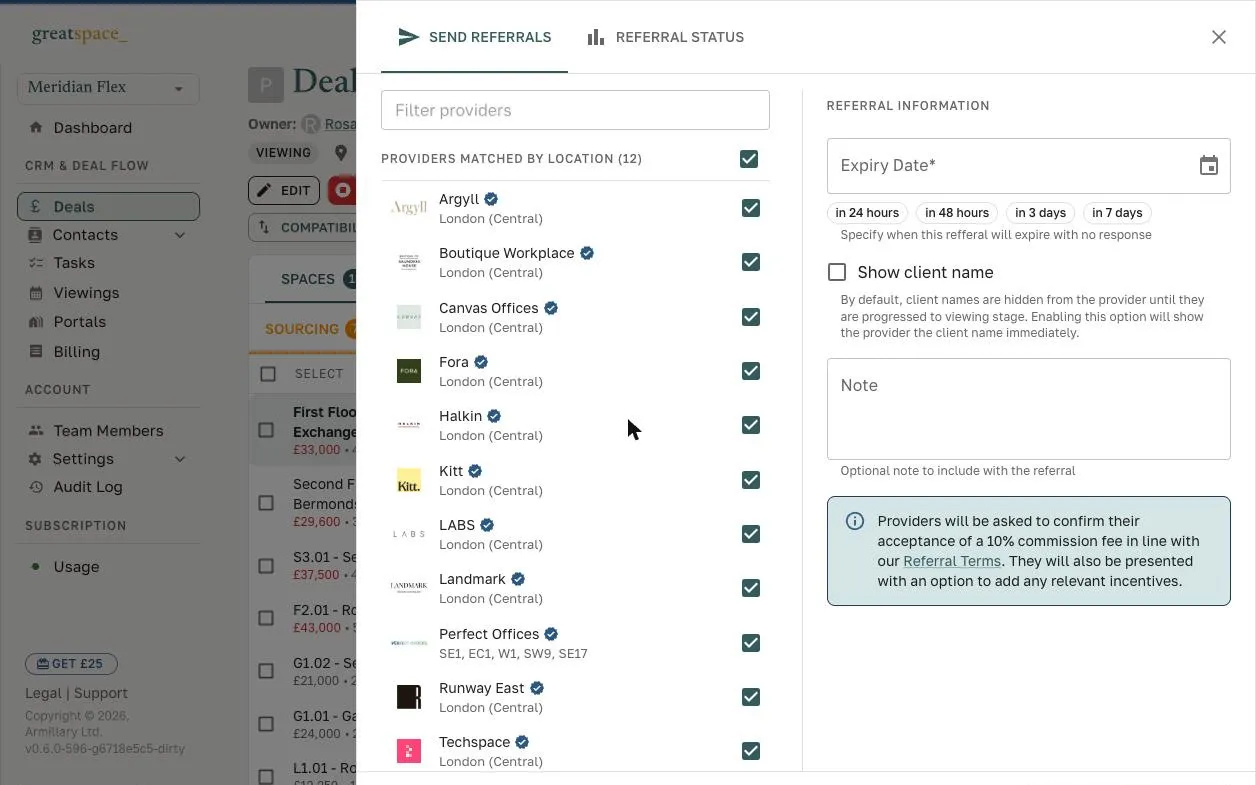Click the Audit Log history icon
Image resolution: width=1256 pixels, height=785 pixels.
(x=36, y=487)
